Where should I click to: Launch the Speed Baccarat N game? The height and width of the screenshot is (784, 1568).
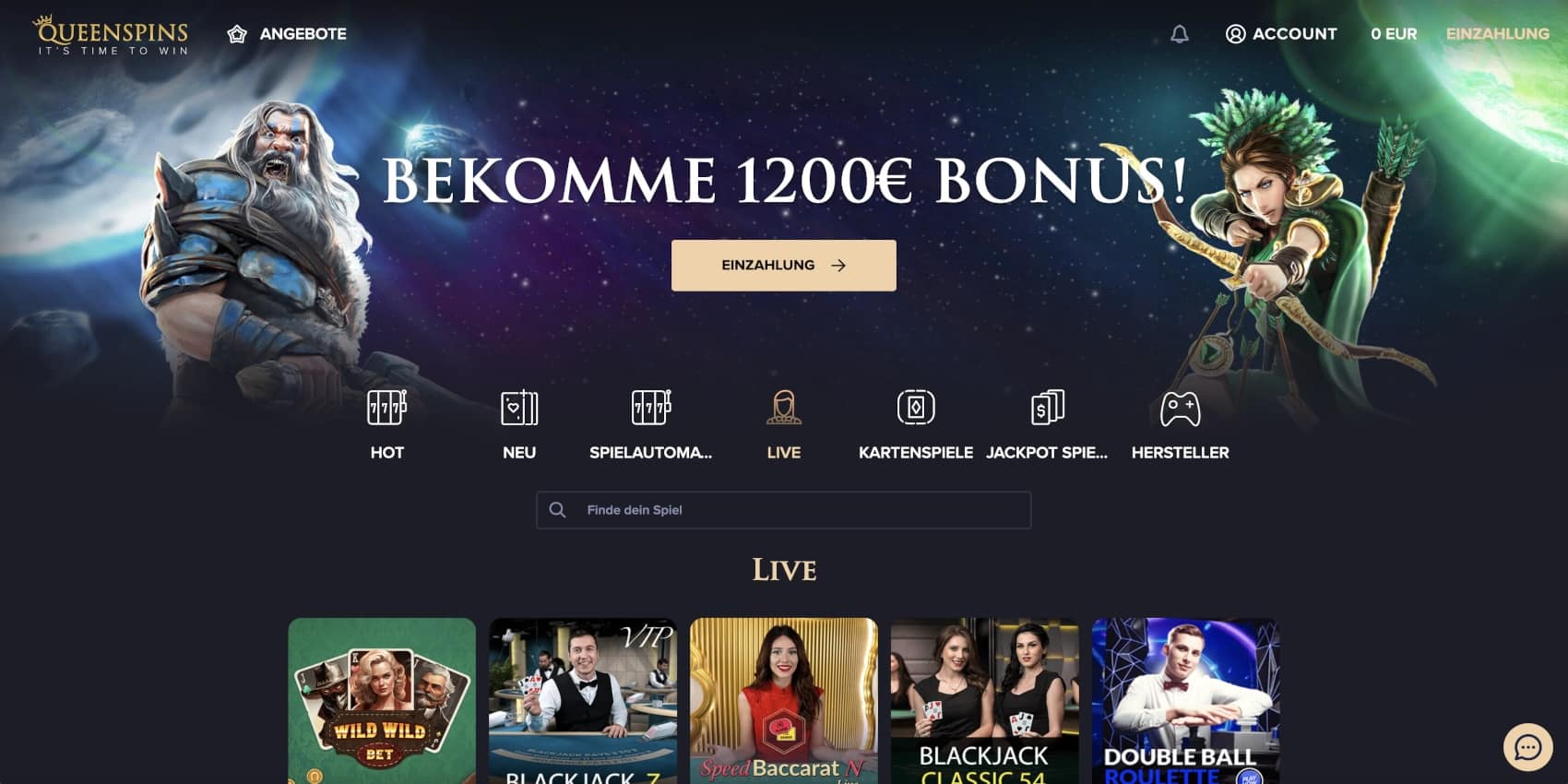[x=783, y=701]
